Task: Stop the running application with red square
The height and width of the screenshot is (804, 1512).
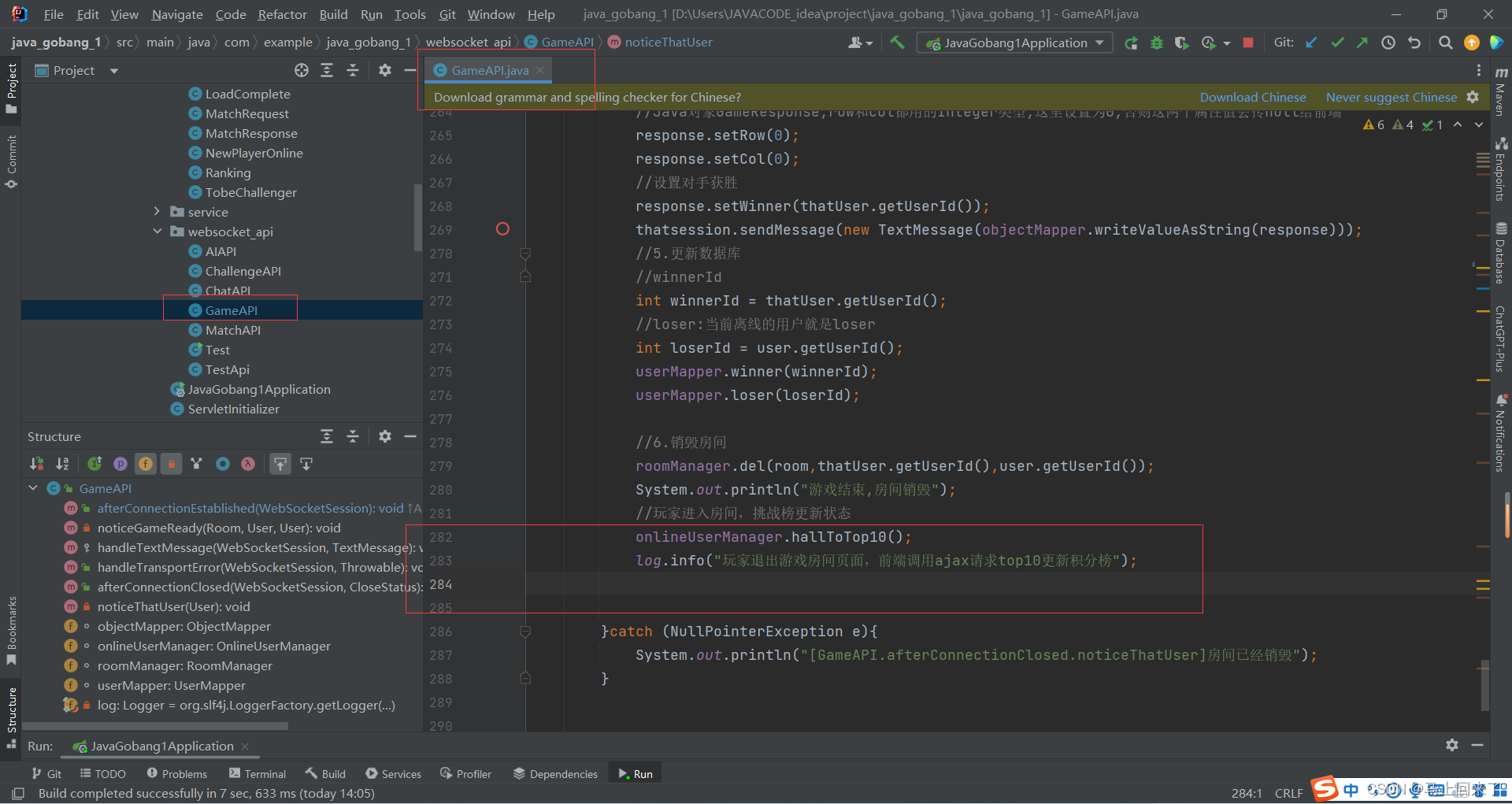Action: [1248, 43]
